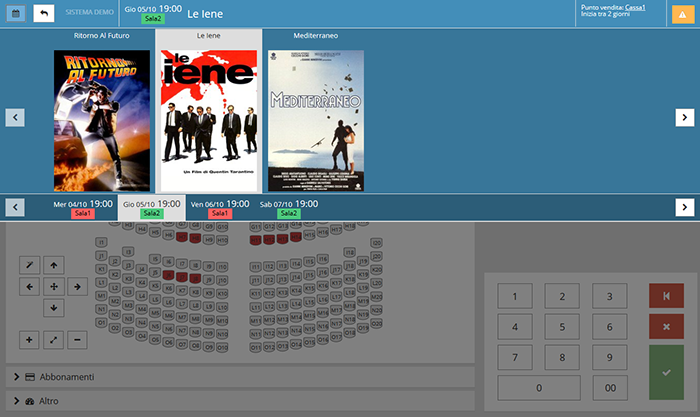Click the red backspace keypad button
Viewport: 700px width, 417px height.
(x=667, y=296)
